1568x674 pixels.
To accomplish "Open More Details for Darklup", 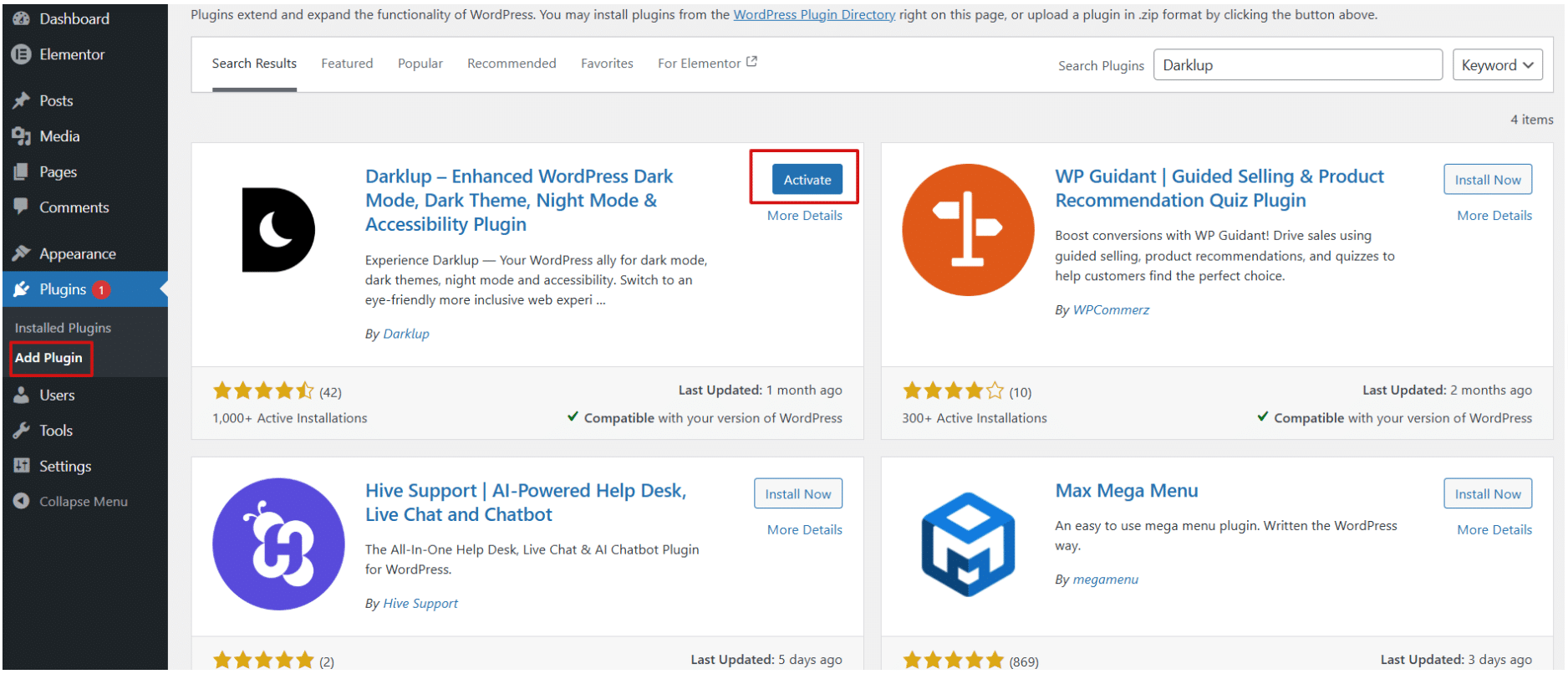I will coord(805,216).
